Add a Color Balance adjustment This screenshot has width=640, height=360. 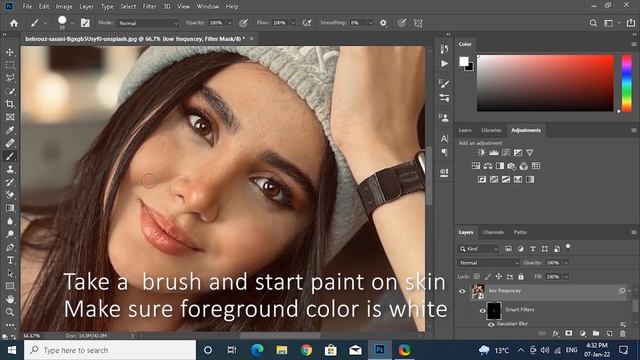coord(488,166)
